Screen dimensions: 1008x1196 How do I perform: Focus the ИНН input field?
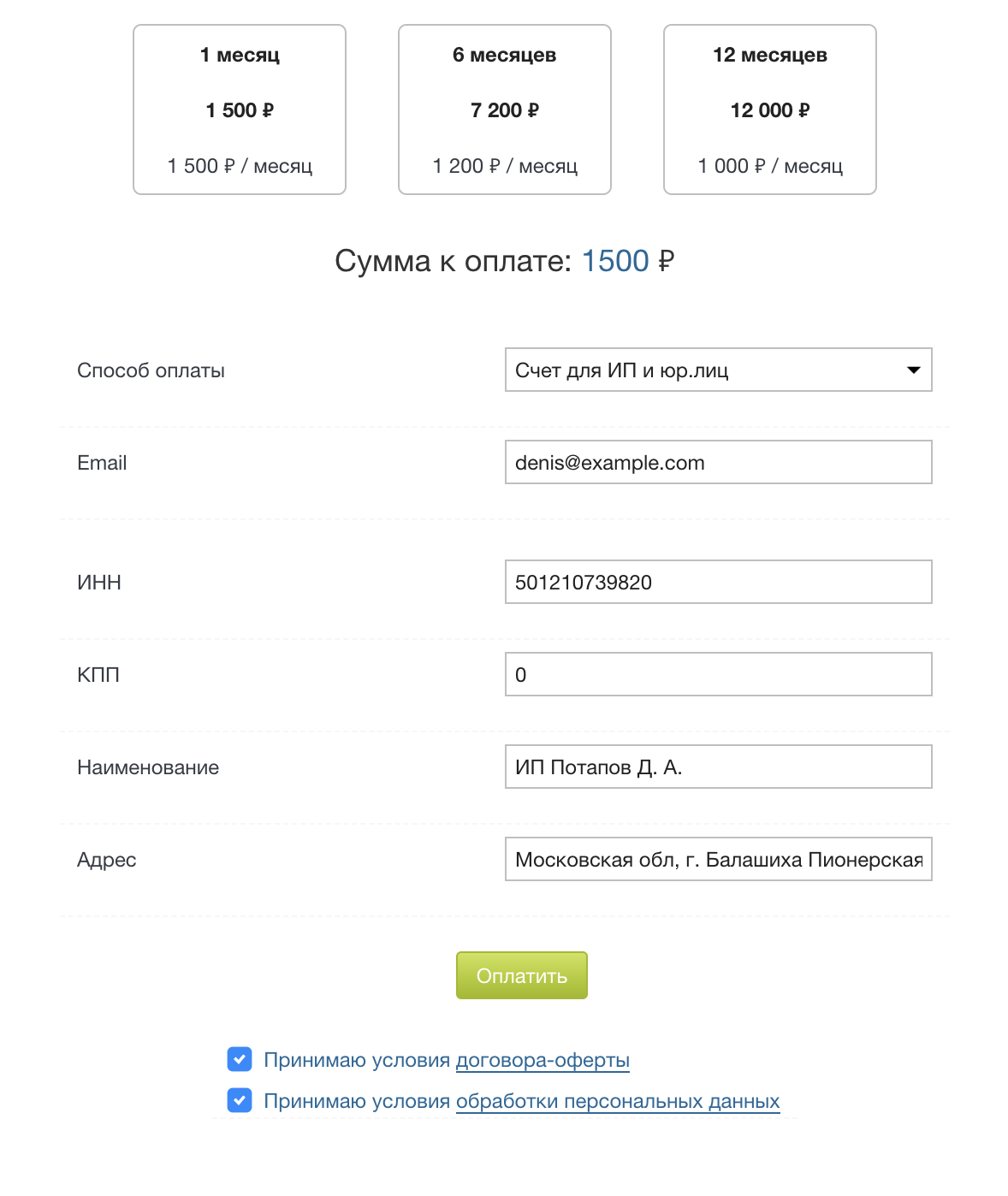click(718, 582)
